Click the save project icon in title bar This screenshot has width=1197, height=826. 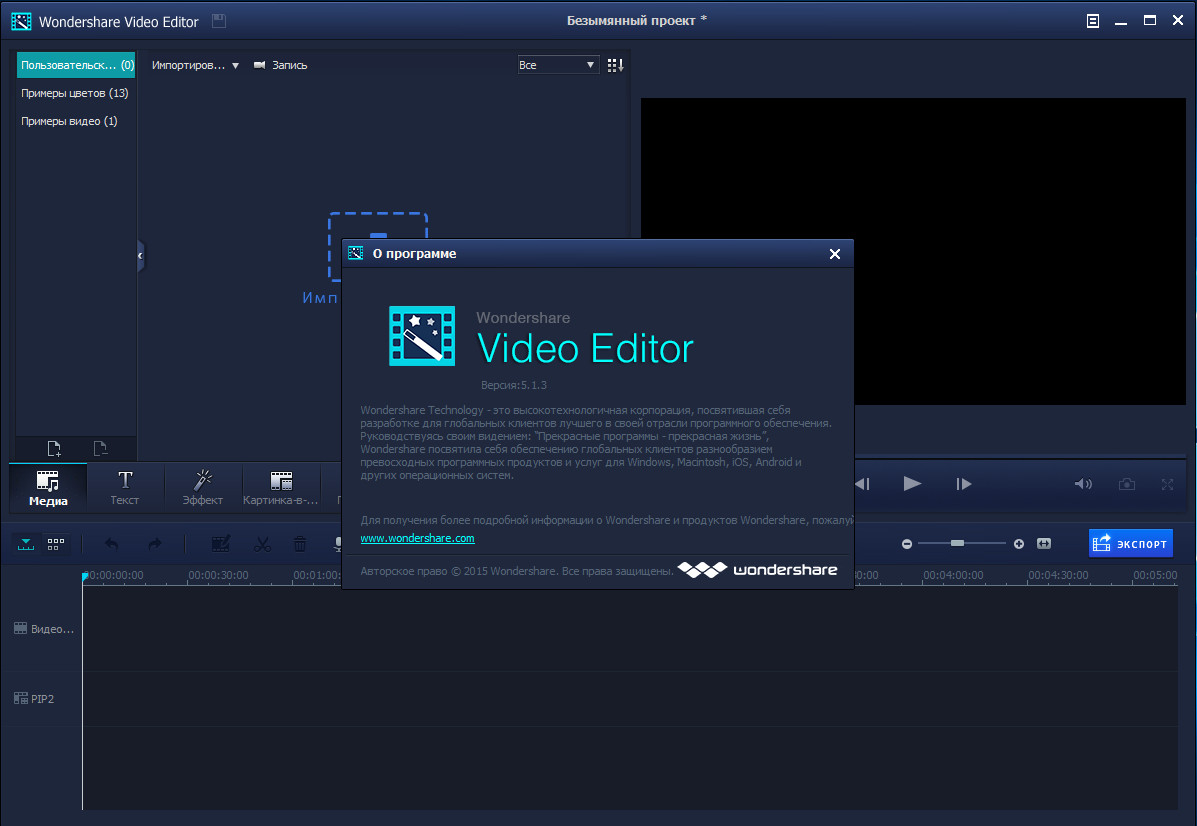[219, 21]
